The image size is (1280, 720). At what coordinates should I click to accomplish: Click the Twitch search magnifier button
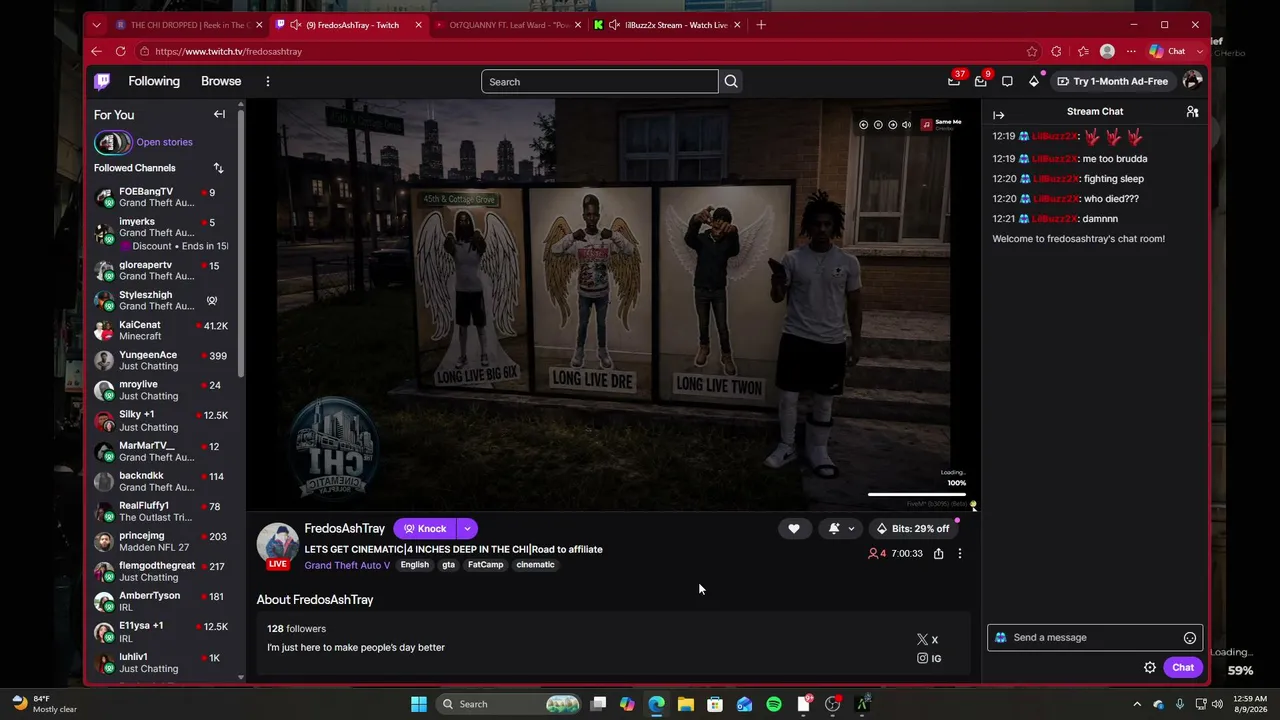(731, 82)
